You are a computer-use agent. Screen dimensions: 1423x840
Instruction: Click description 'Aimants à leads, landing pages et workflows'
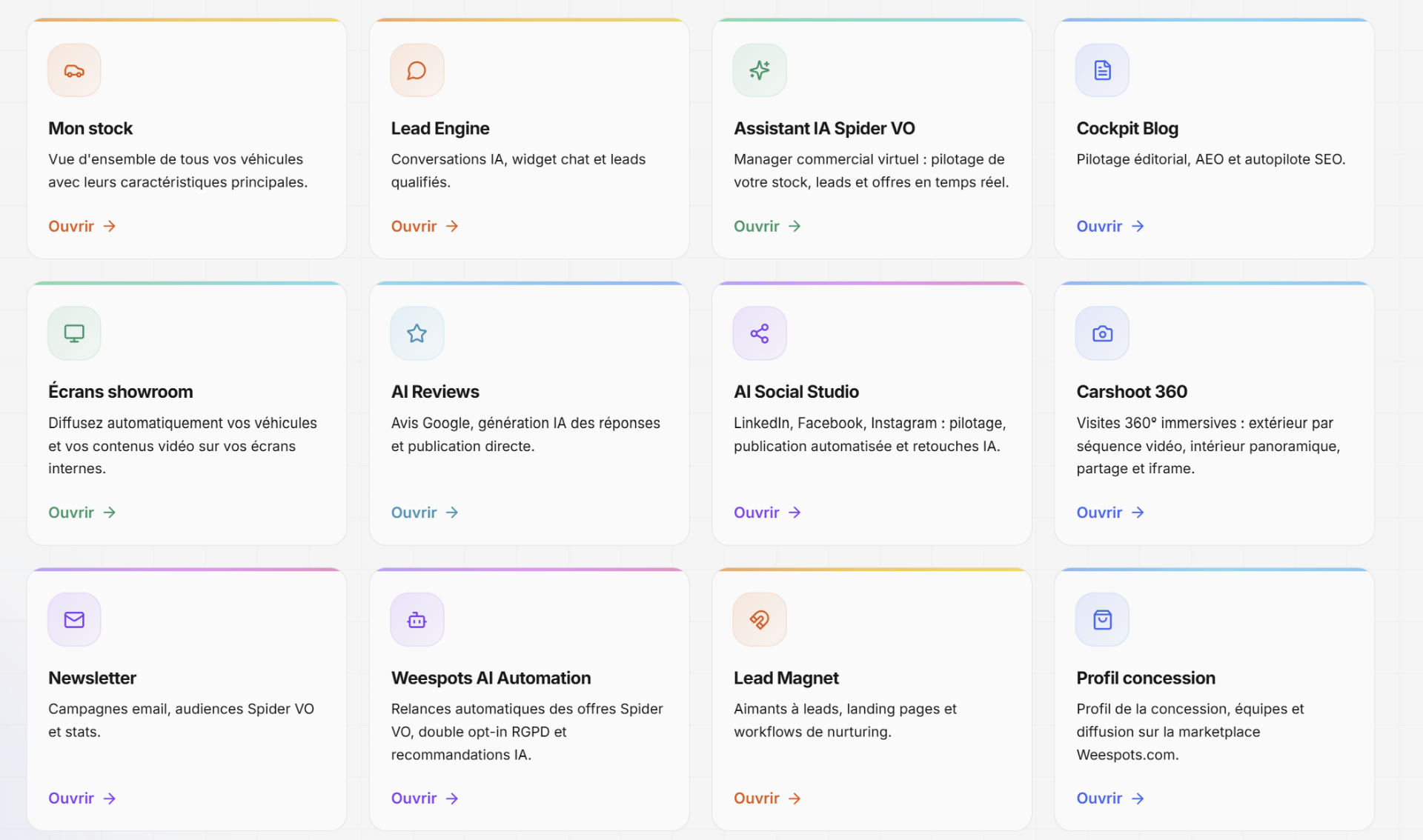click(x=845, y=720)
